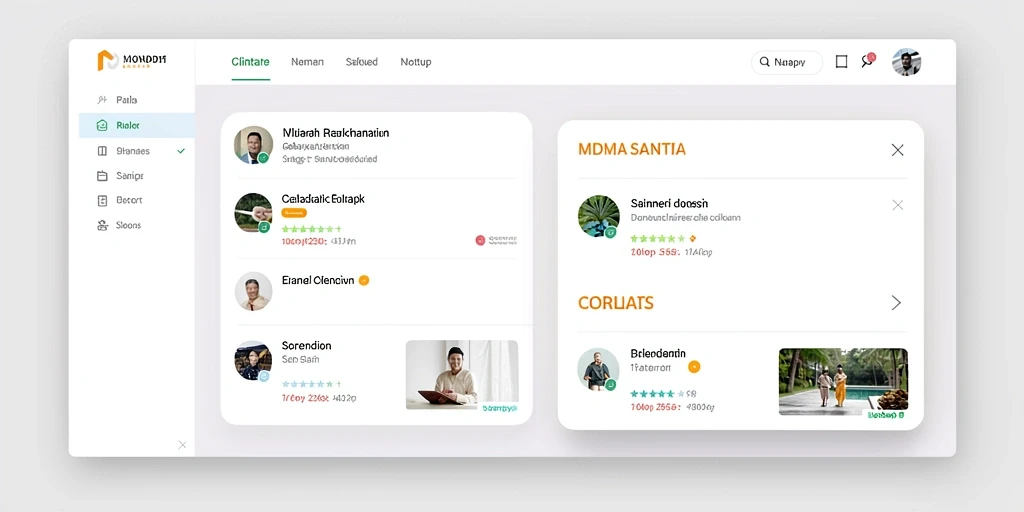The height and width of the screenshot is (512, 1024).
Task: Open the Sanips calendar icon in sidebar
Action: (102, 176)
